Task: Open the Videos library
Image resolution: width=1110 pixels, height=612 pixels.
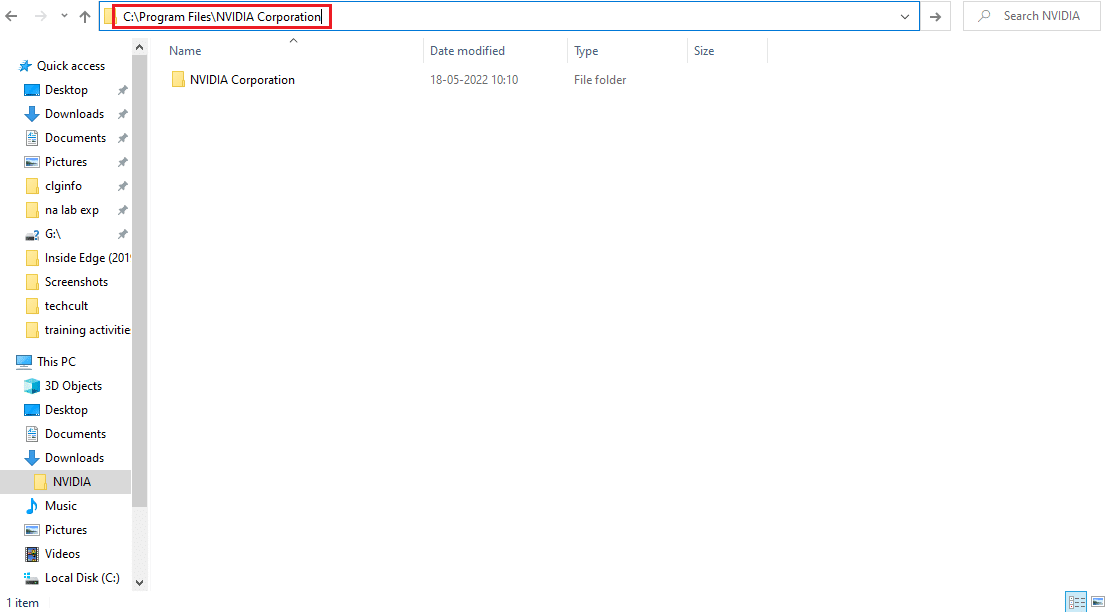Action: [62, 554]
